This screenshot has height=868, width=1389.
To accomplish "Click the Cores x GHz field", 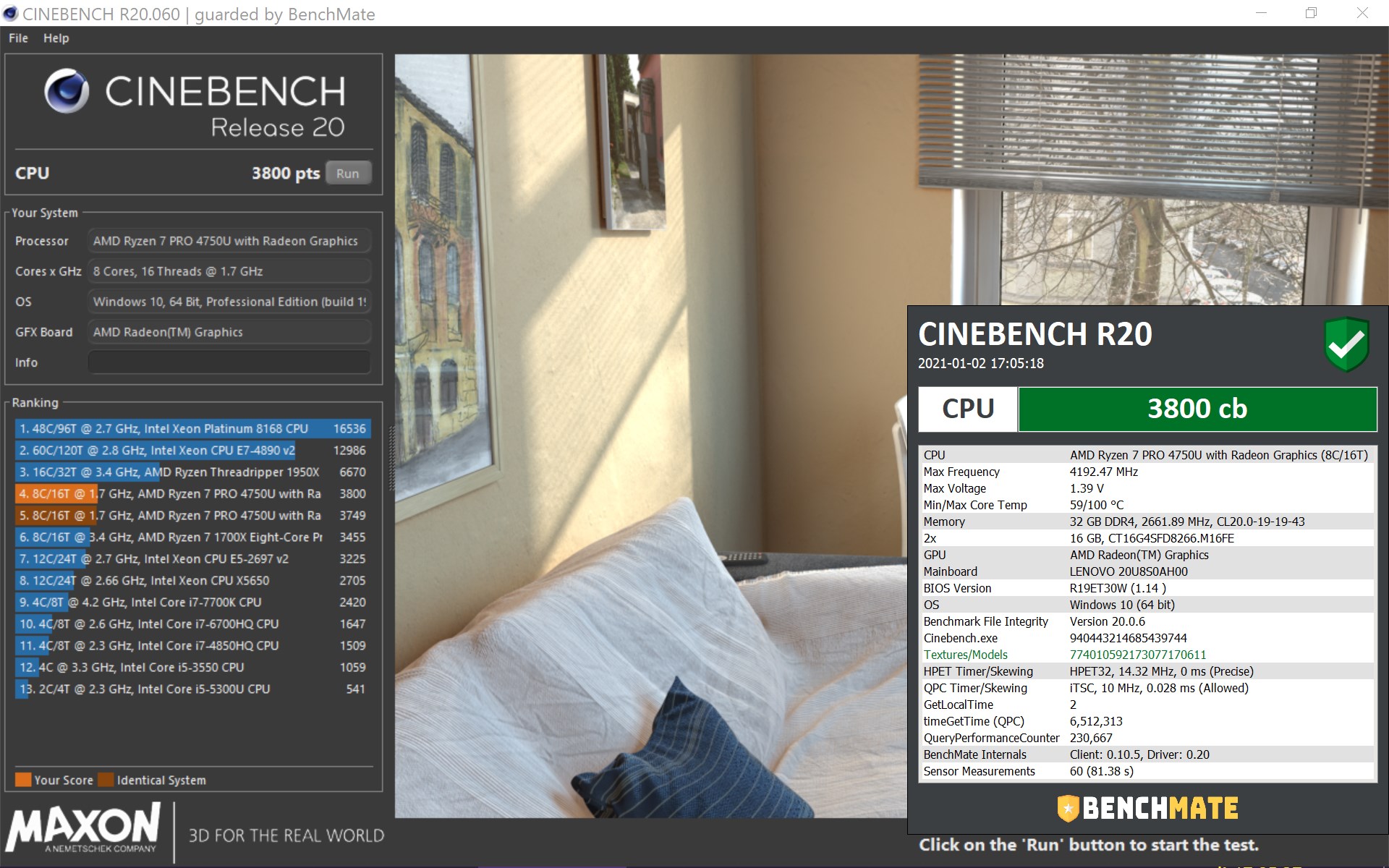I will 229,271.
